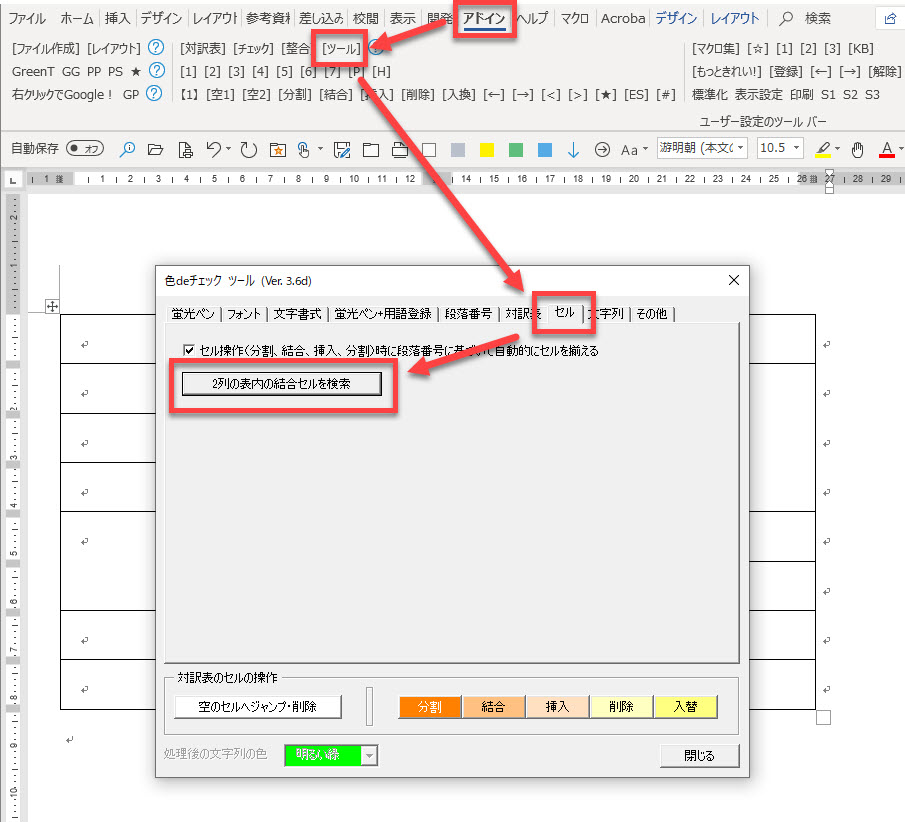The width and height of the screenshot is (905, 822).
Task: Click the blue down arrow icon
Action: pos(573,150)
